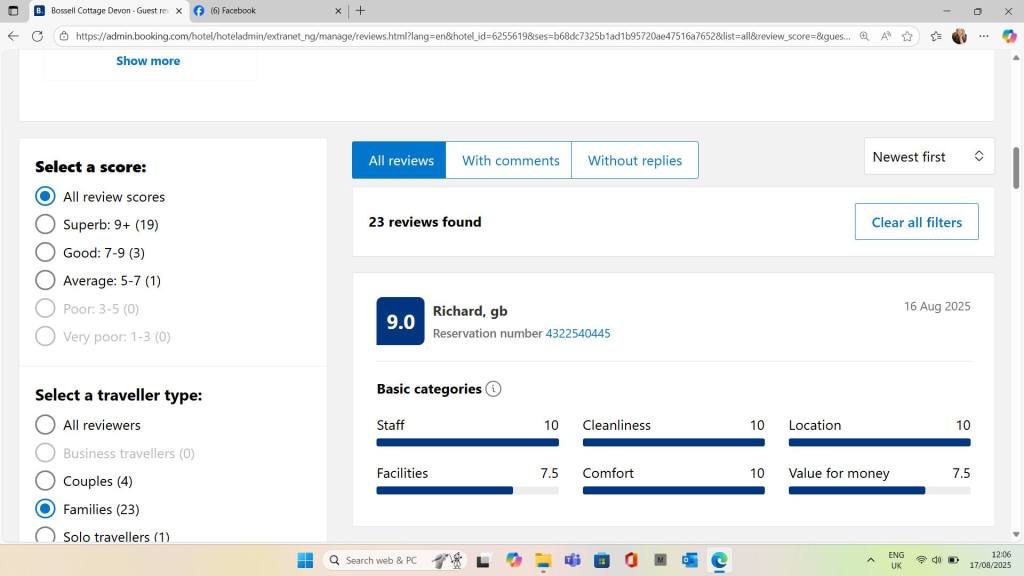Expand the system tray hidden icons chevron
Viewport: 1024px width, 576px height.
point(870,560)
